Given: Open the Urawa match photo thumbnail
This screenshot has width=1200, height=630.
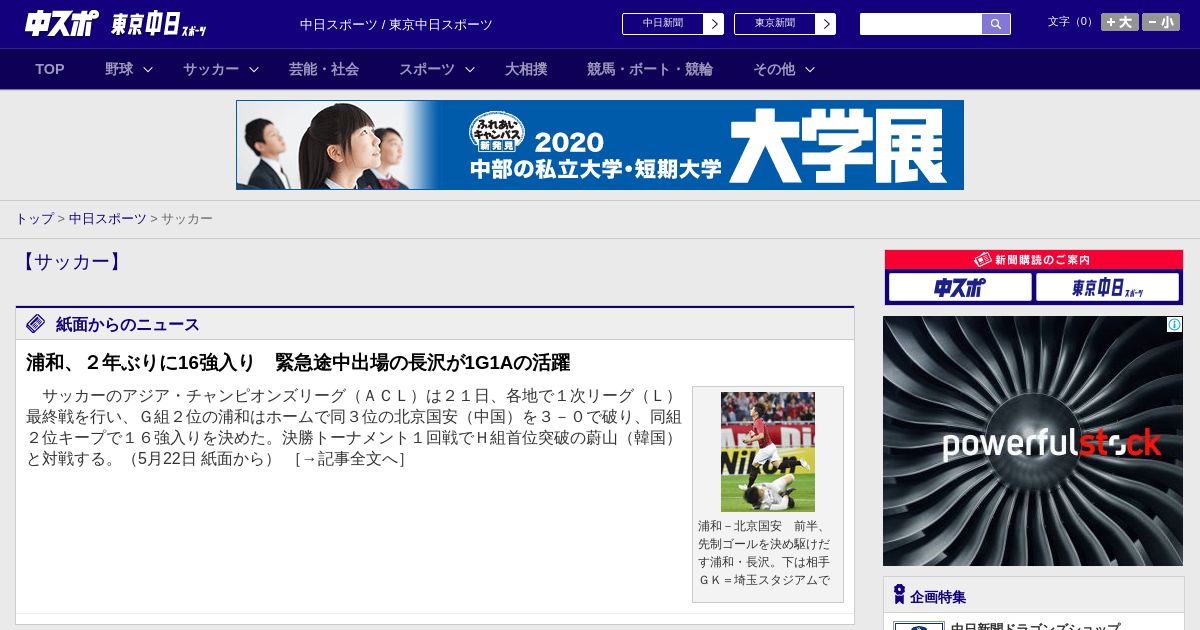Looking at the screenshot, I should point(768,452).
